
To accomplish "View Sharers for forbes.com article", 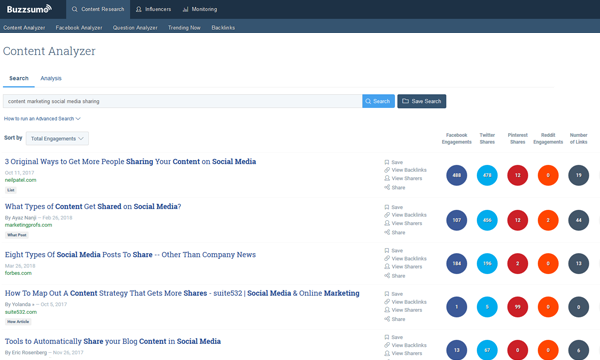I will click(x=403, y=267).
